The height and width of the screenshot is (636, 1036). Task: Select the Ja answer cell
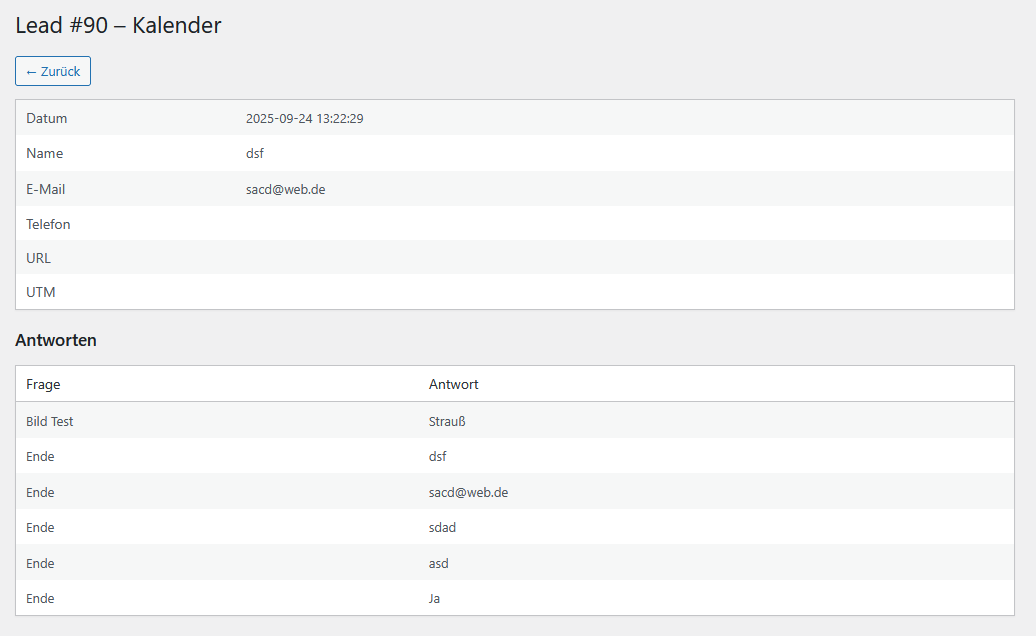434,598
